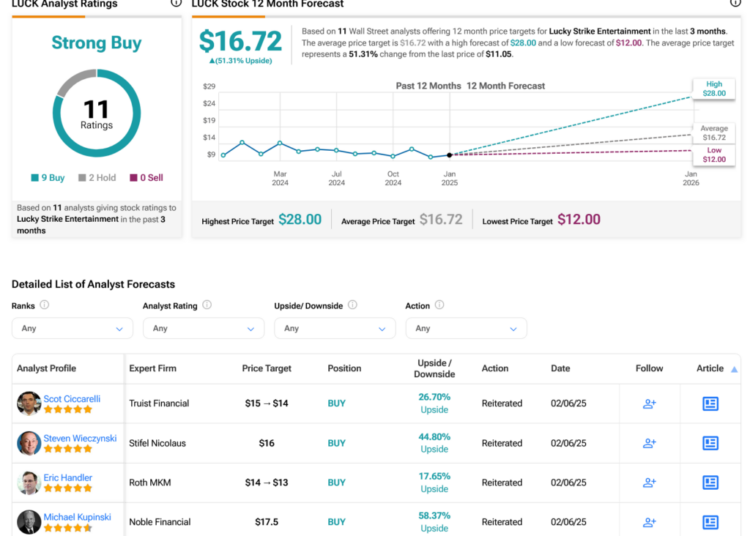The width and height of the screenshot is (750, 536).
Task: Click Highest Price Target $28.00 value
Action: 300,219
